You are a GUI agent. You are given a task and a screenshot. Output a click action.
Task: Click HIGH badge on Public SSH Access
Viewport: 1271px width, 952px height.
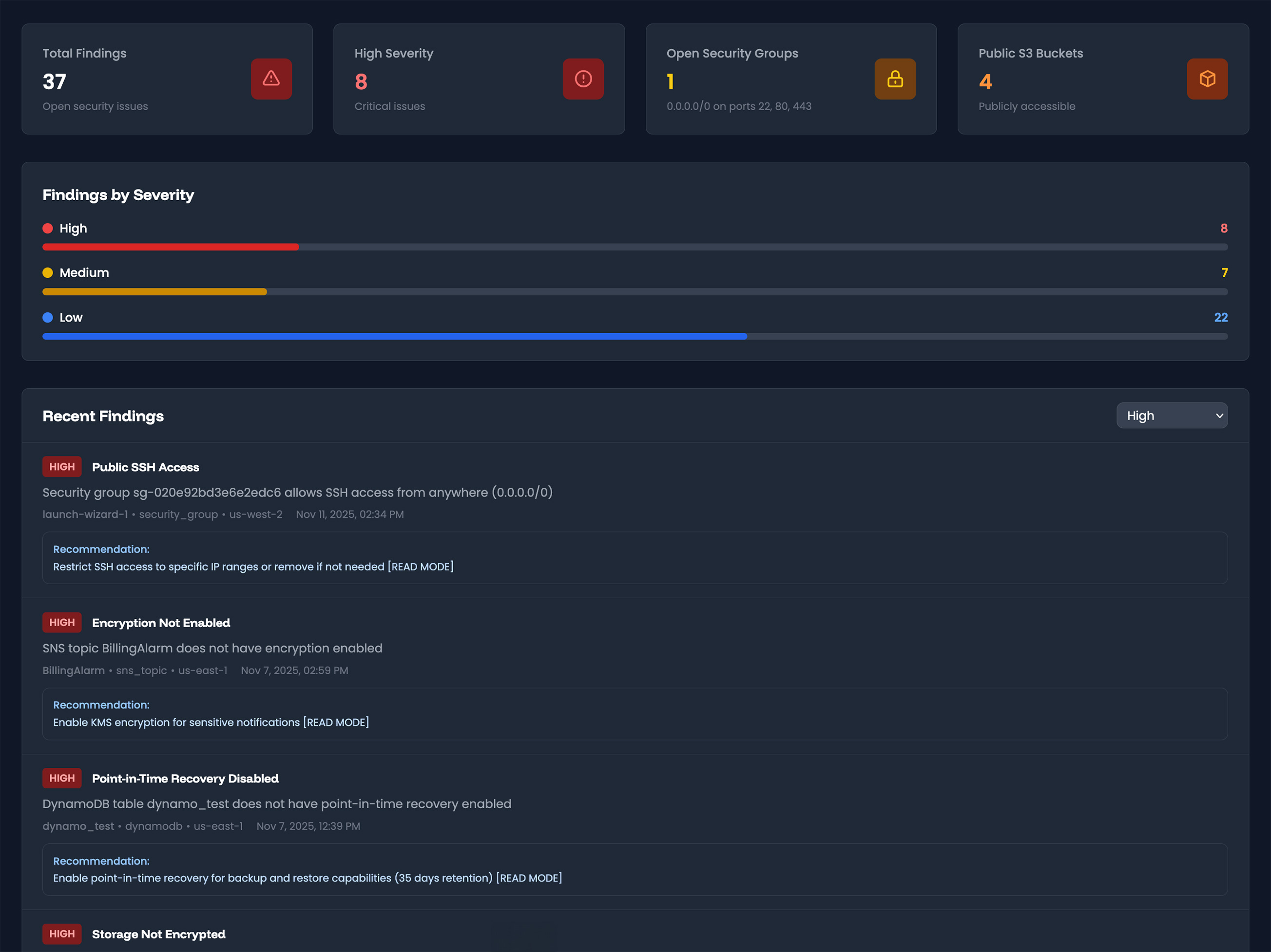point(61,467)
